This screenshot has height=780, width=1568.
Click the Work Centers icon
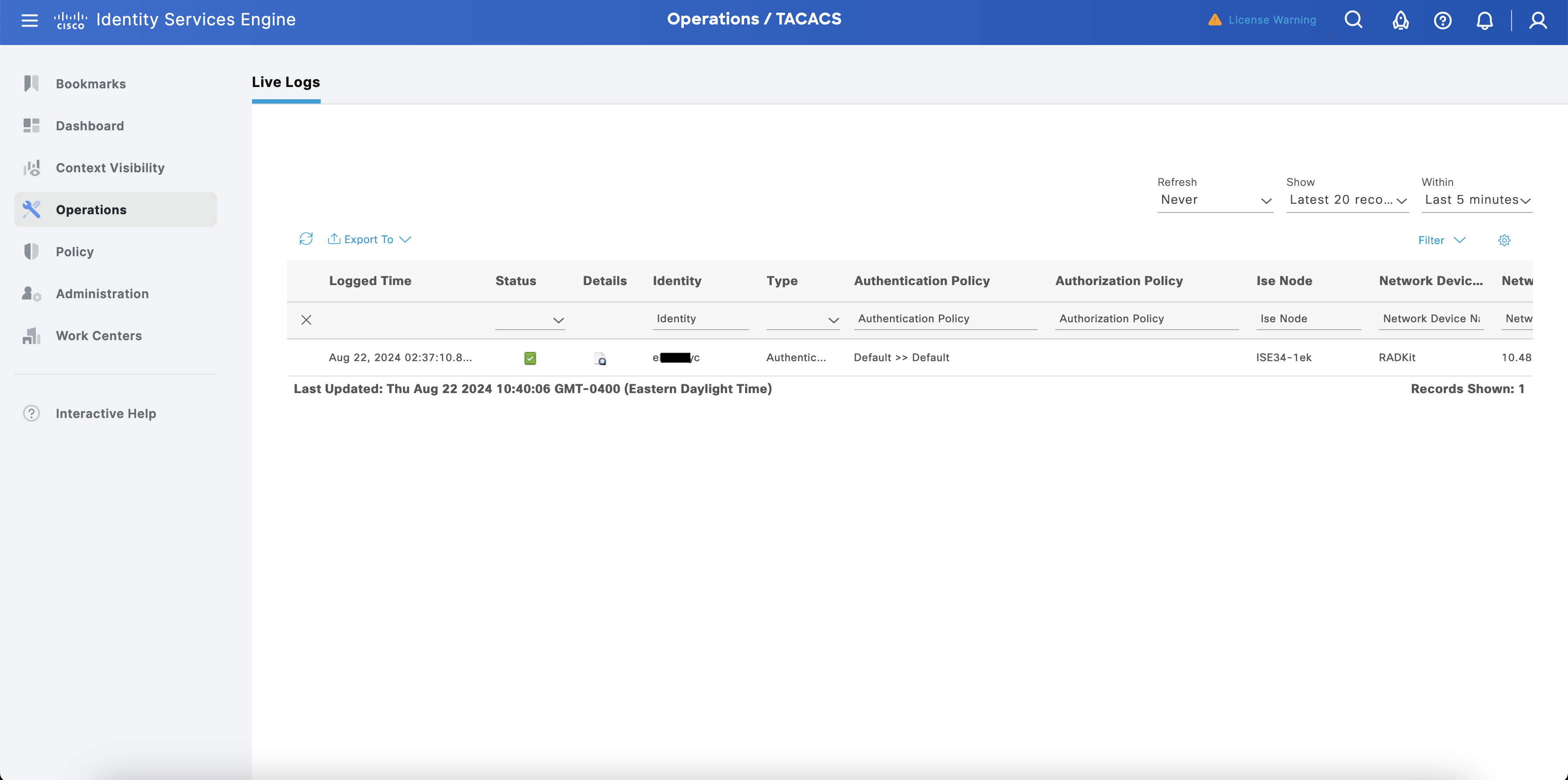31,335
